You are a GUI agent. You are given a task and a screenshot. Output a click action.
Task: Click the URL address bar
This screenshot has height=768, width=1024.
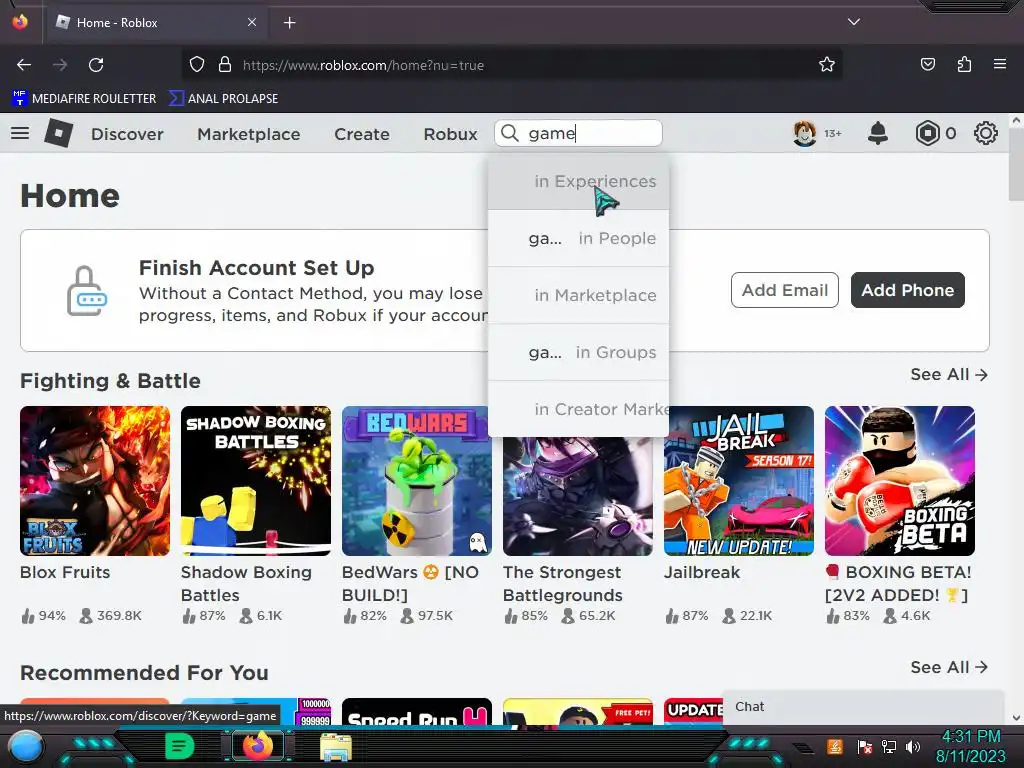point(511,65)
